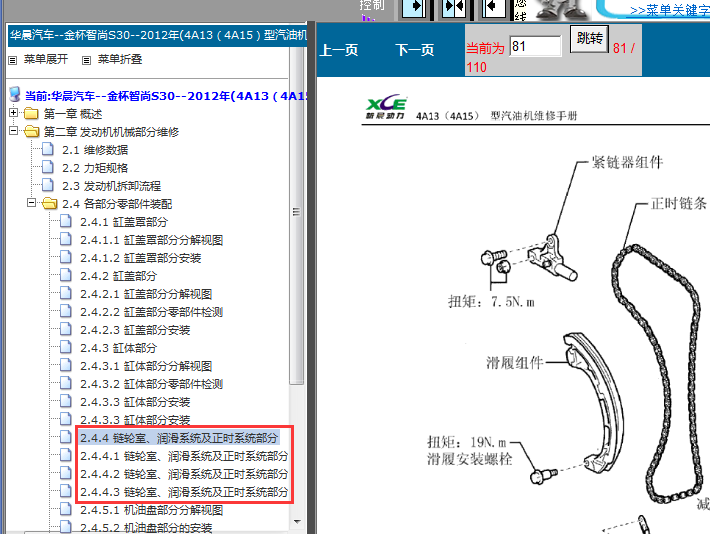Click the page icon for 2.4.1.1 缸盖罩部分分解视图

click(66, 239)
